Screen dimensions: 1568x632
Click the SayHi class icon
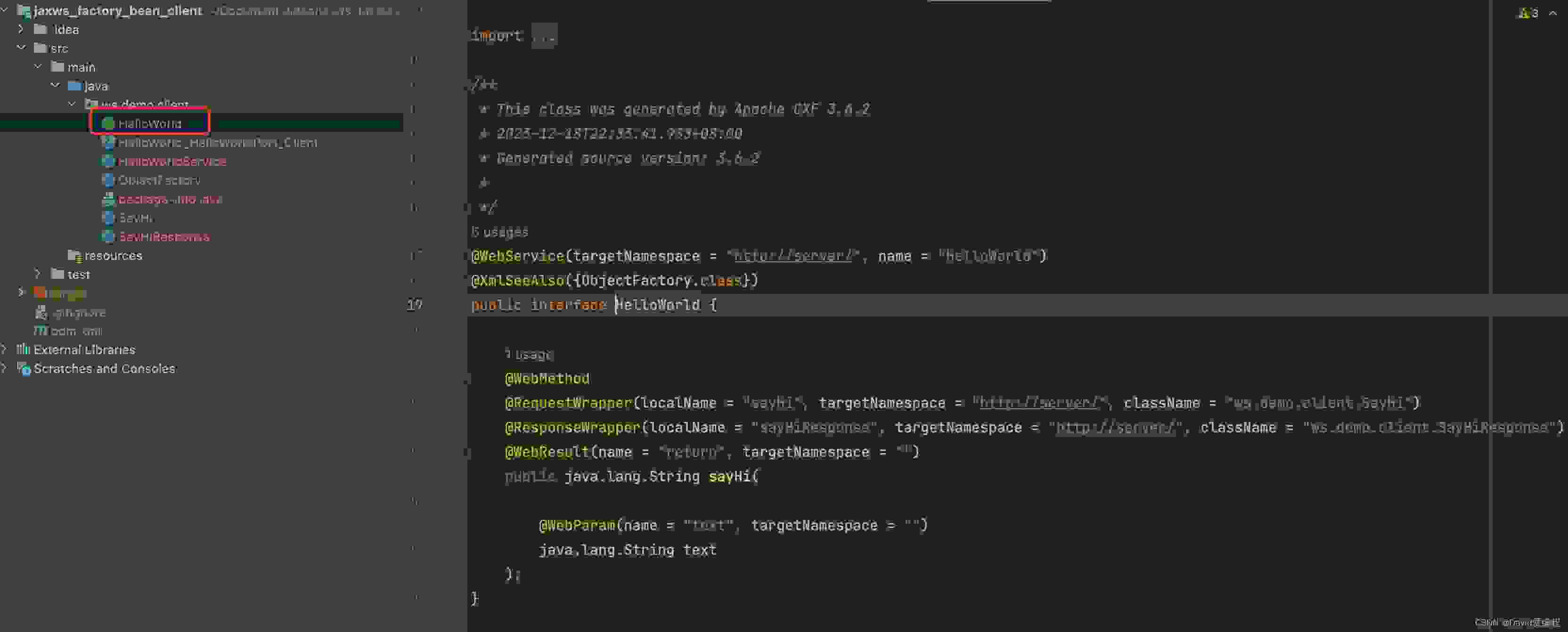coord(108,218)
